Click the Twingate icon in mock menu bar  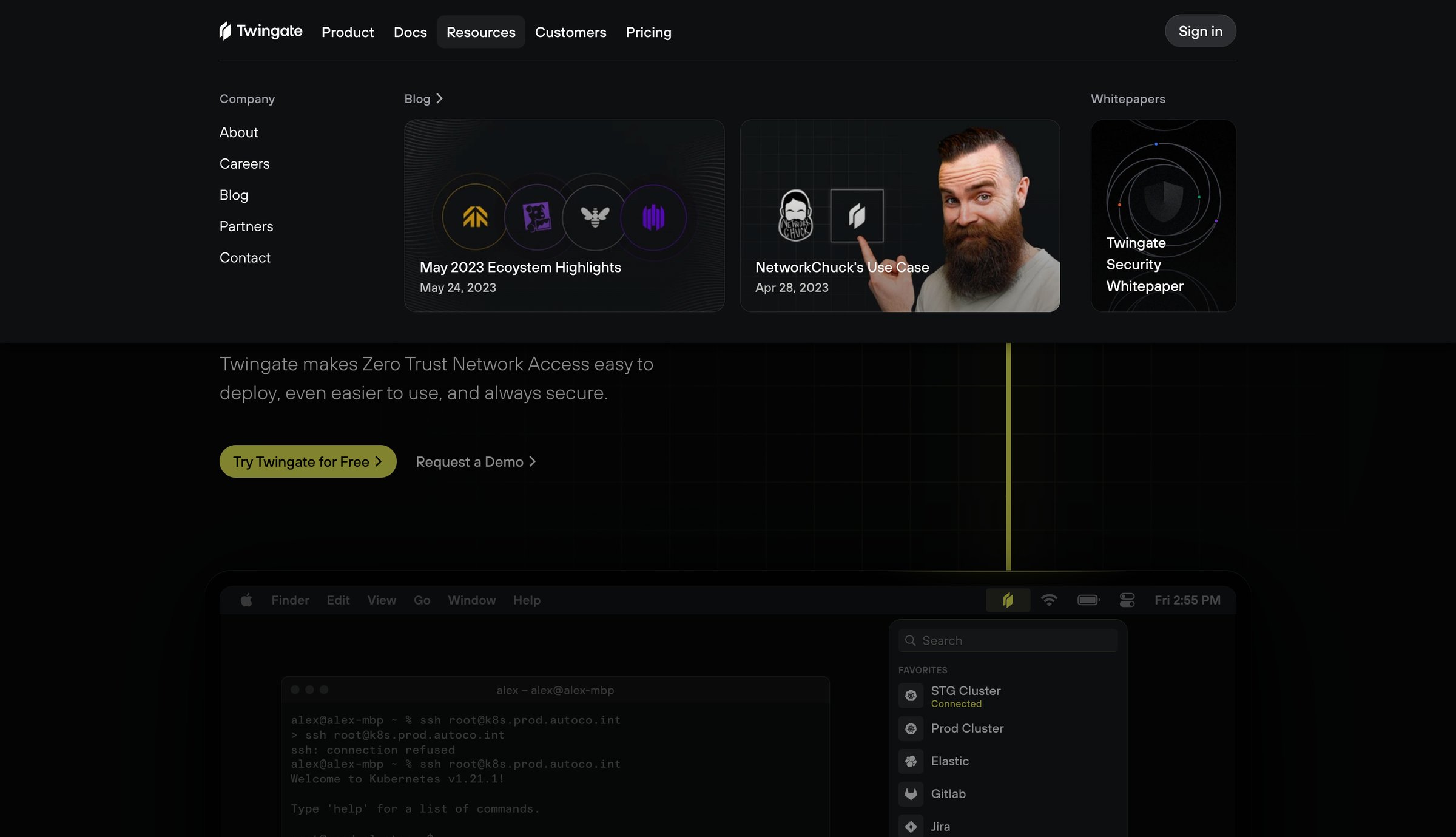coord(1008,600)
